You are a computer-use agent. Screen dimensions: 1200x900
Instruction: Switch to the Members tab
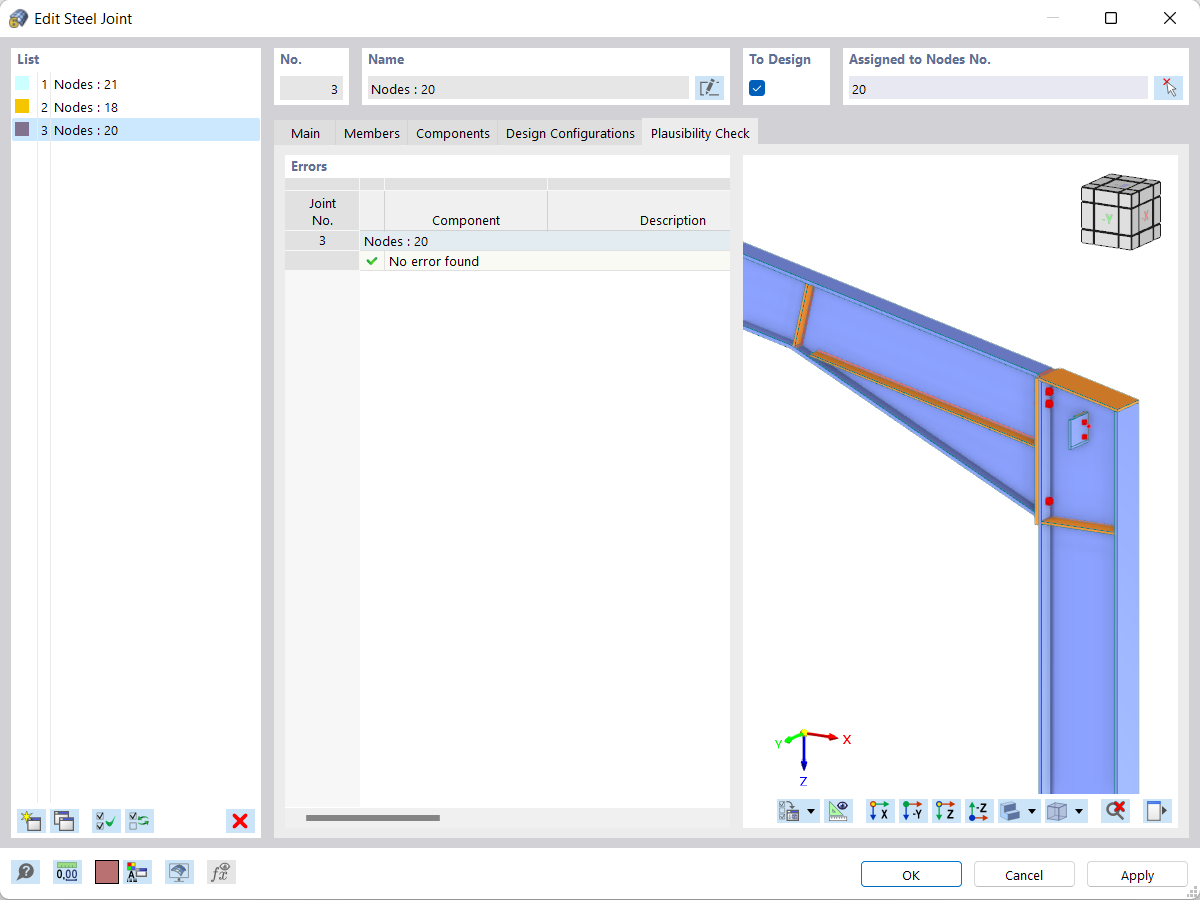click(x=371, y=132)
